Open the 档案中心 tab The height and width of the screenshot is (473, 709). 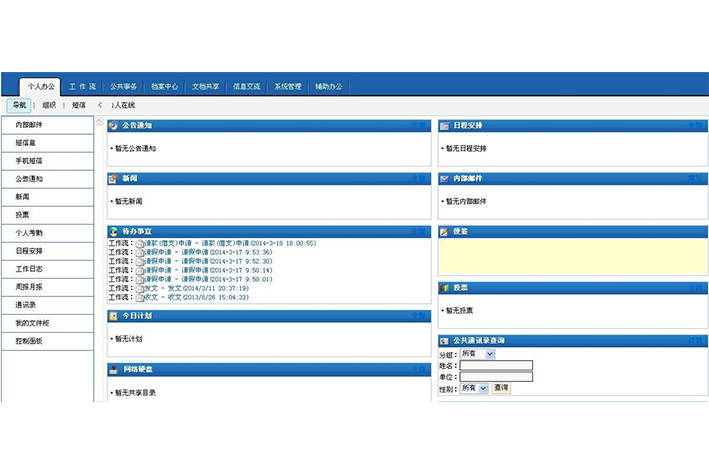click(x=164, y=86)
